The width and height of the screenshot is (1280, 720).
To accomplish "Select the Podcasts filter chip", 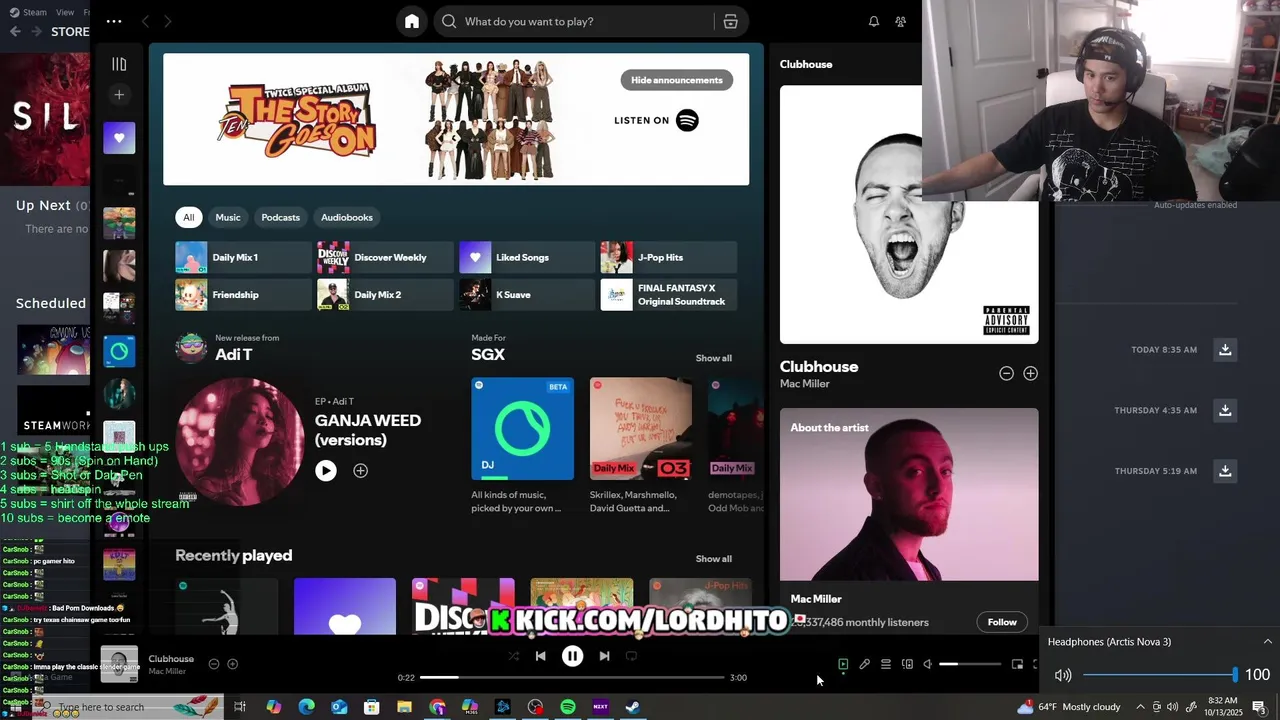I will tap(281, 217).
